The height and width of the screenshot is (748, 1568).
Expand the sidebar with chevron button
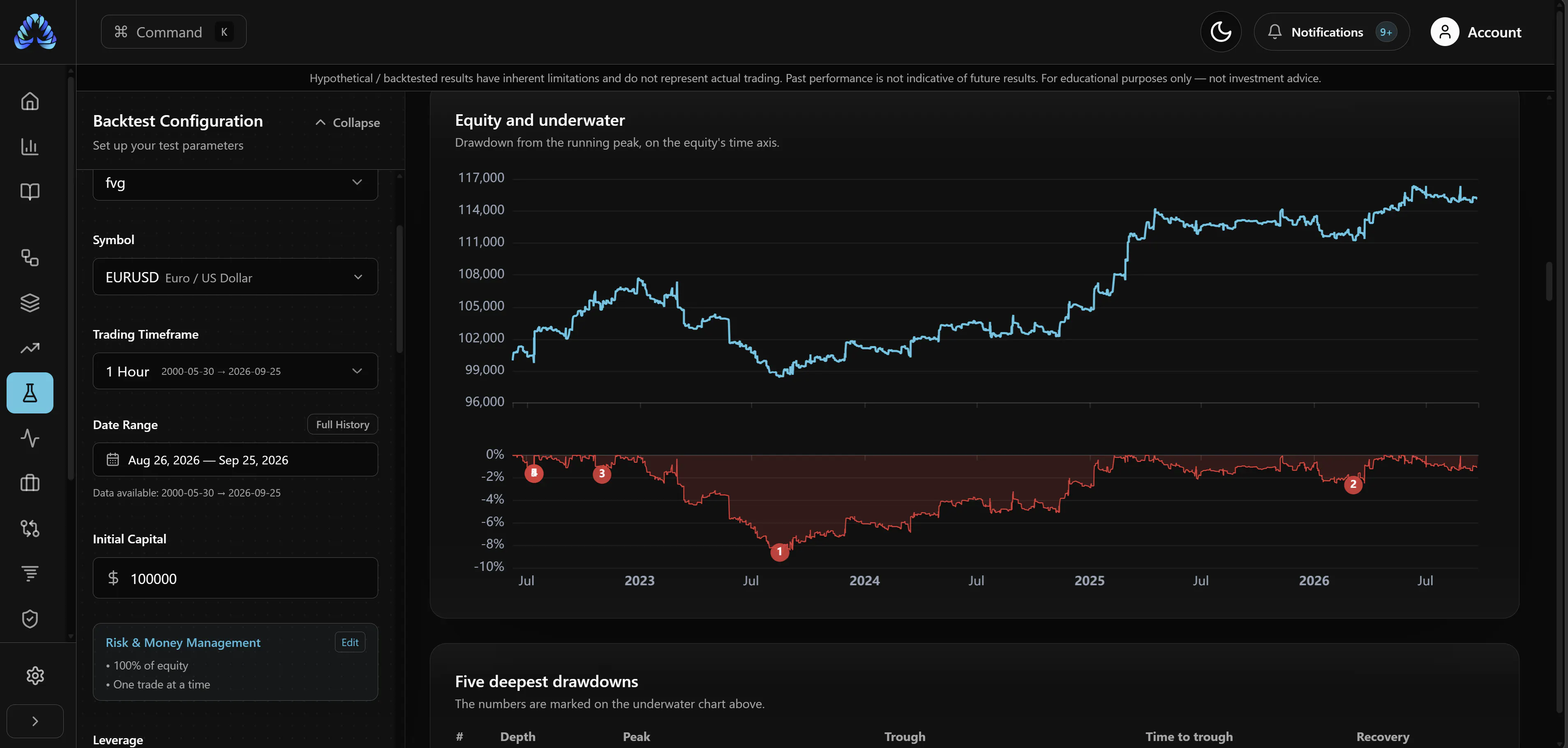pos(35,721)
